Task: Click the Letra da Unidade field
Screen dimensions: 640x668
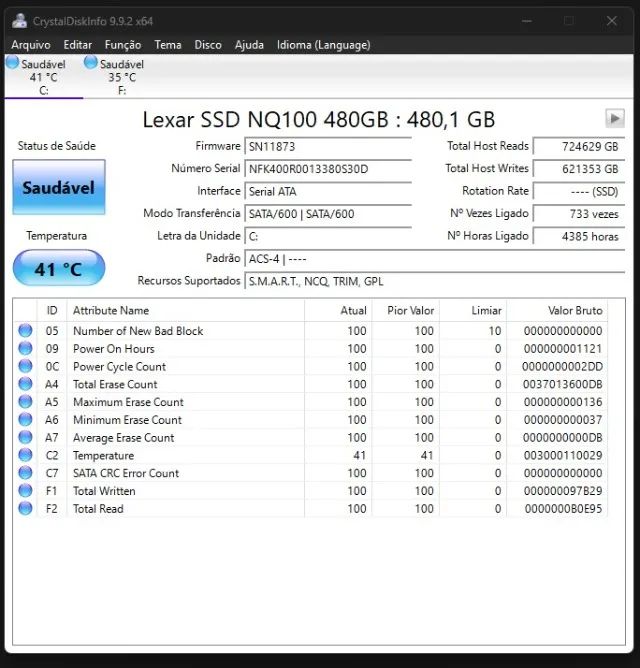Action: coord(328,236)
